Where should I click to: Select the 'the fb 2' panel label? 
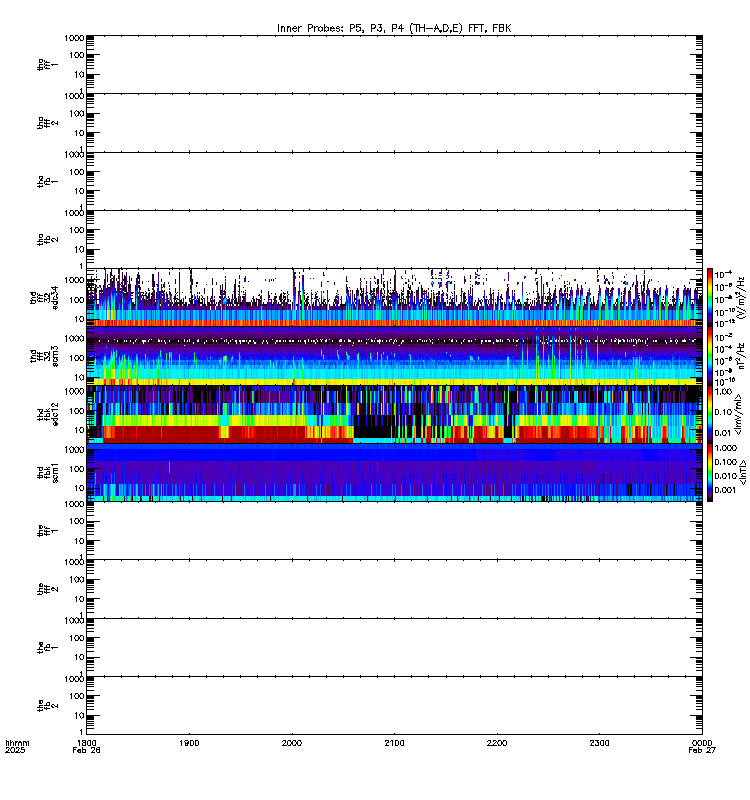point(47,706)
